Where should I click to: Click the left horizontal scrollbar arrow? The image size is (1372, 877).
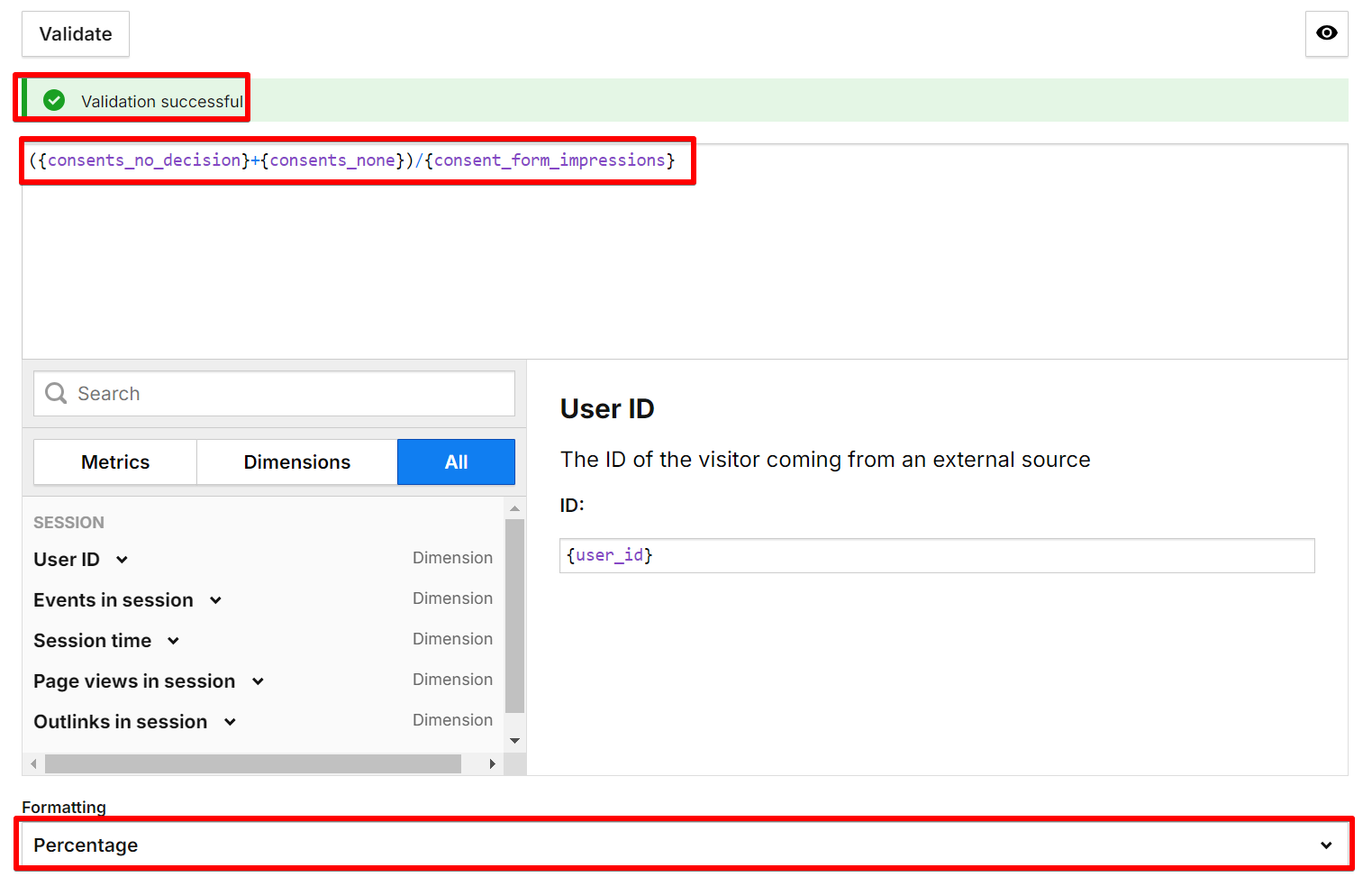(33, 763)
